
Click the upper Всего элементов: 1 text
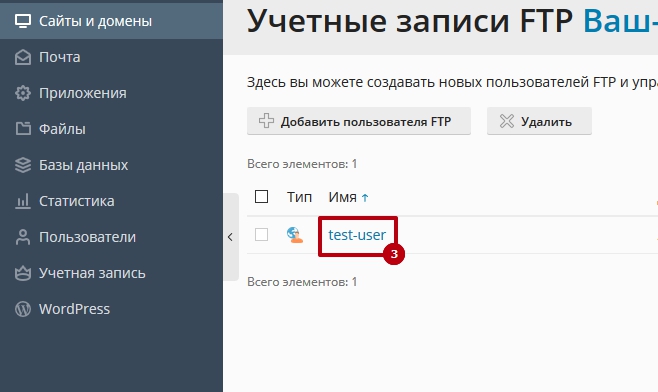[302, 164]
